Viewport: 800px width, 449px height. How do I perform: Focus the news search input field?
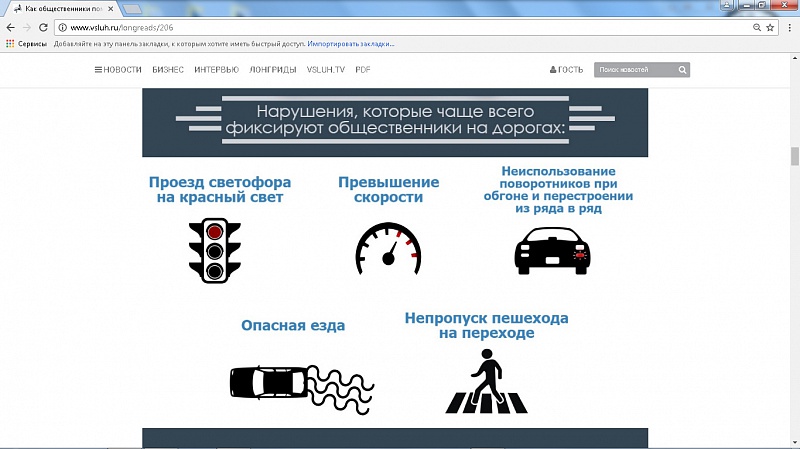[634, 70]
